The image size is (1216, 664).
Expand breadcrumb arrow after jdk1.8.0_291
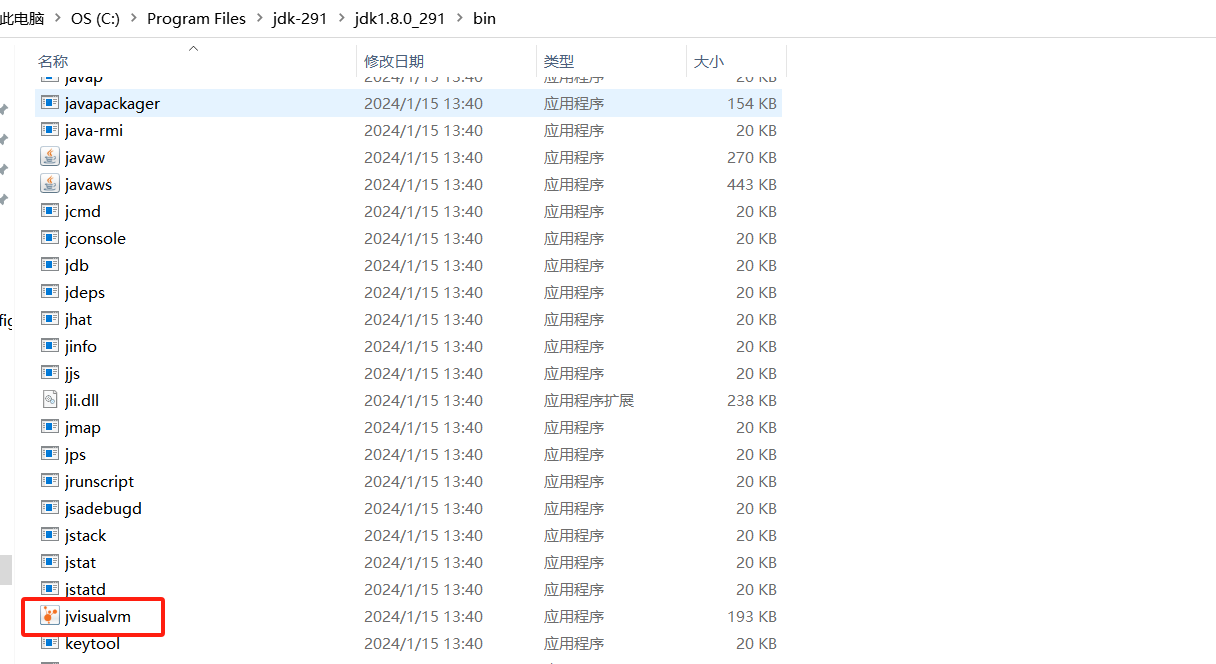pyautogui.click(x=459, y=19)
